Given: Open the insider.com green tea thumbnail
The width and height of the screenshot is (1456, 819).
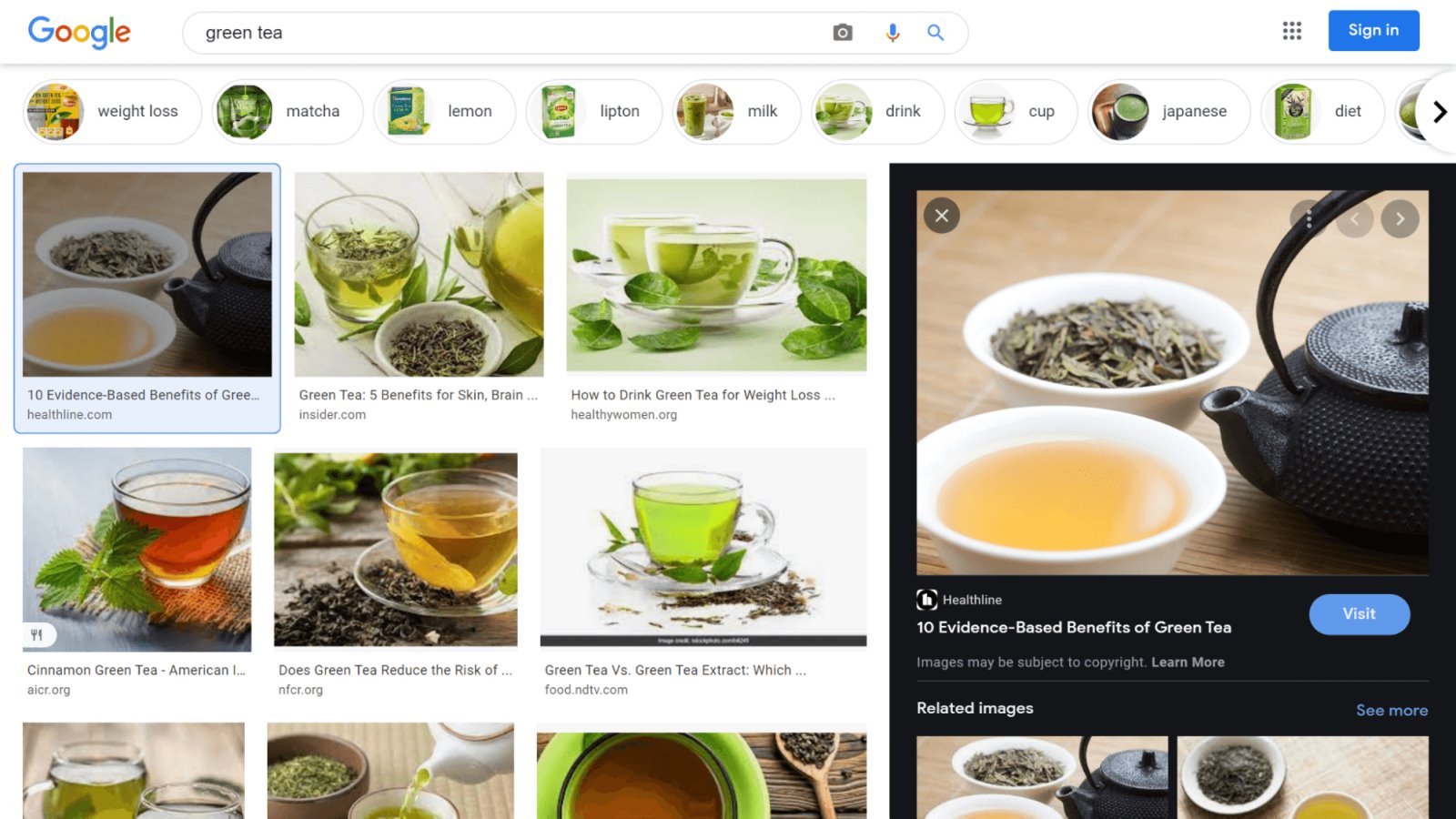Looking at the screenshot, I should [x=419, y=275].
